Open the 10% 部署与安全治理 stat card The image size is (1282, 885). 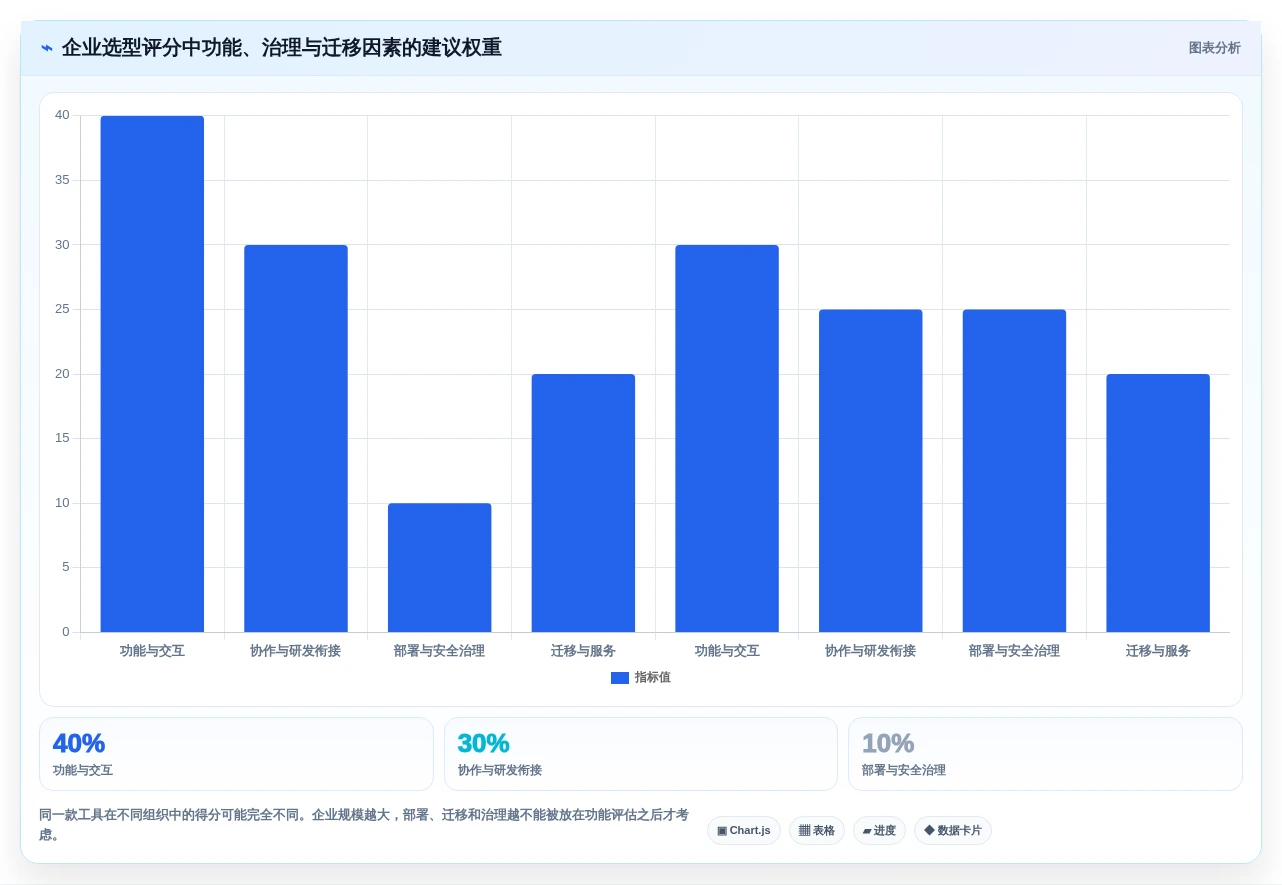pos(1045,754)
